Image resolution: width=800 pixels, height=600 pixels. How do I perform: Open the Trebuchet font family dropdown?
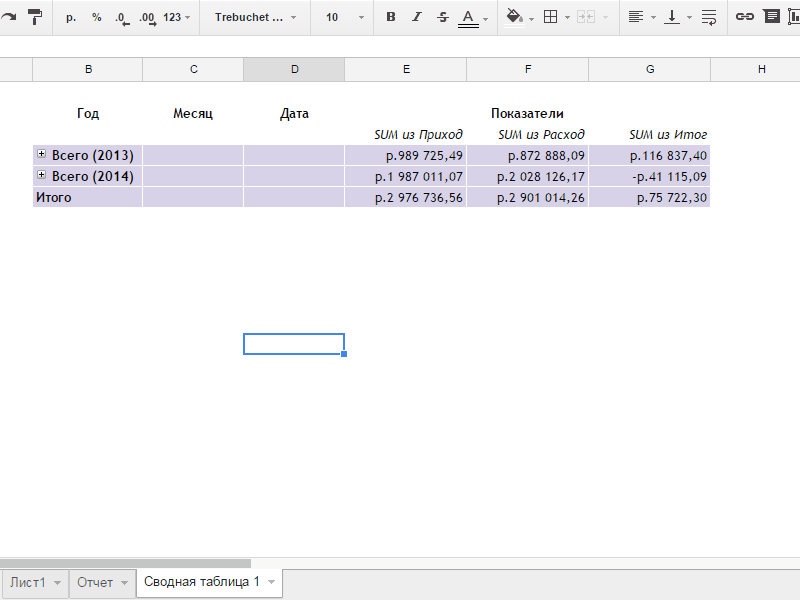(255, 17)
